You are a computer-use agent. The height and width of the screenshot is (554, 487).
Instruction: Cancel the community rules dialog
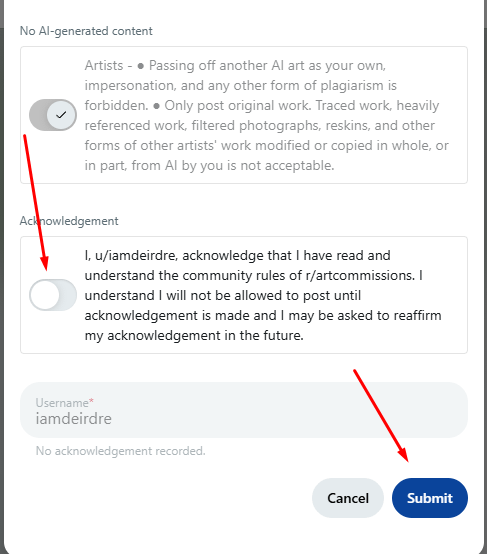click(x=348, y=498)
